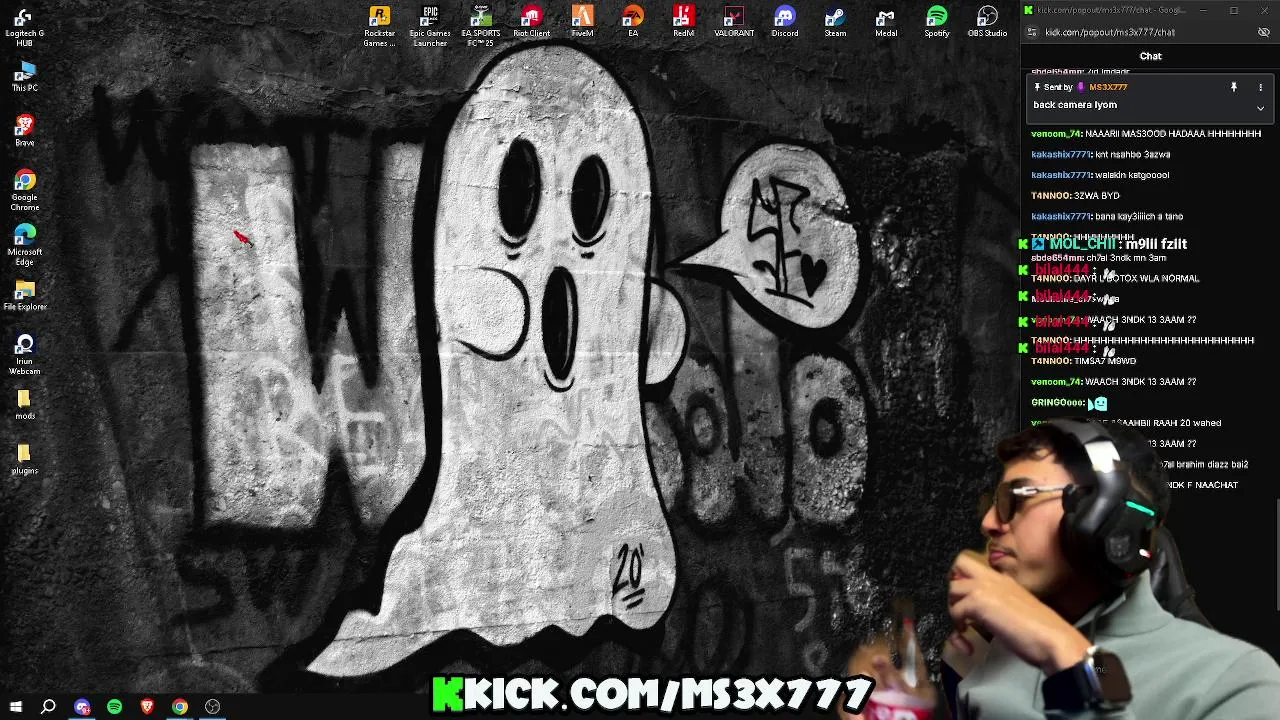Switch to Chrome in the taskbar

[180, 707]
